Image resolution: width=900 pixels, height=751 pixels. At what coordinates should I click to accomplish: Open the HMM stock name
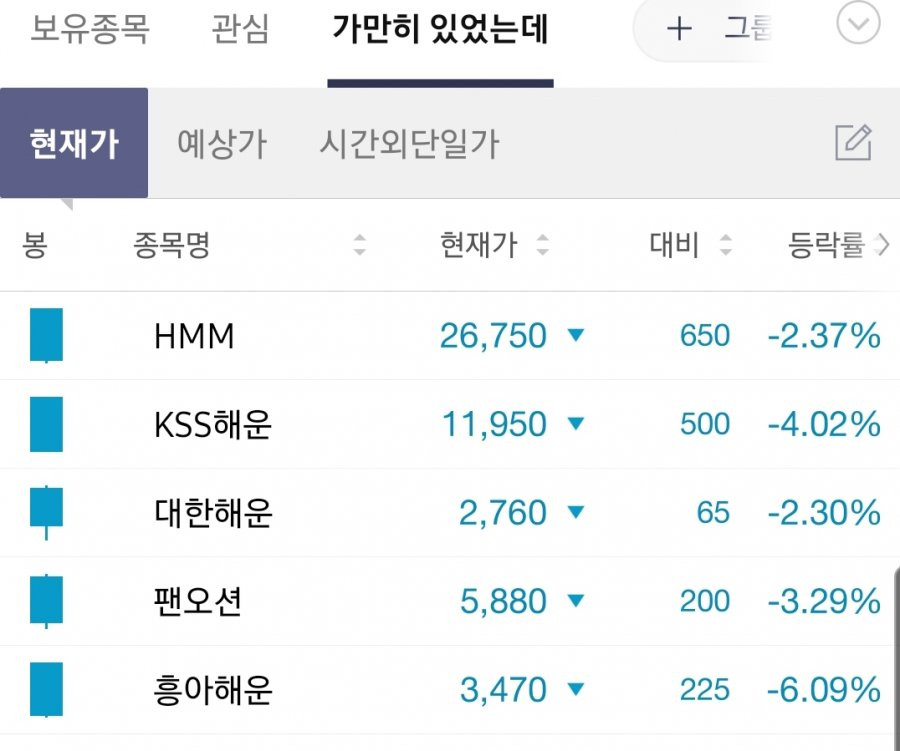[x=194, y=336]
